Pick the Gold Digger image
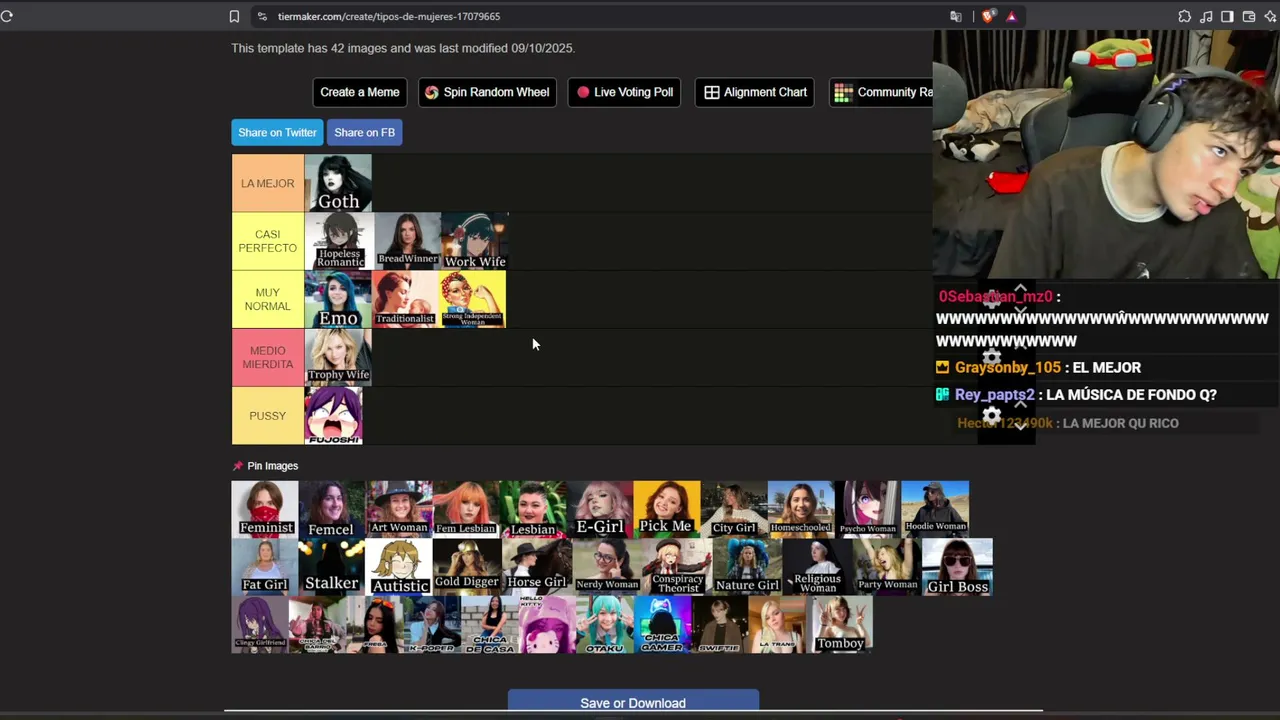This screenshot has height=720, width=1280. (466, 567)
